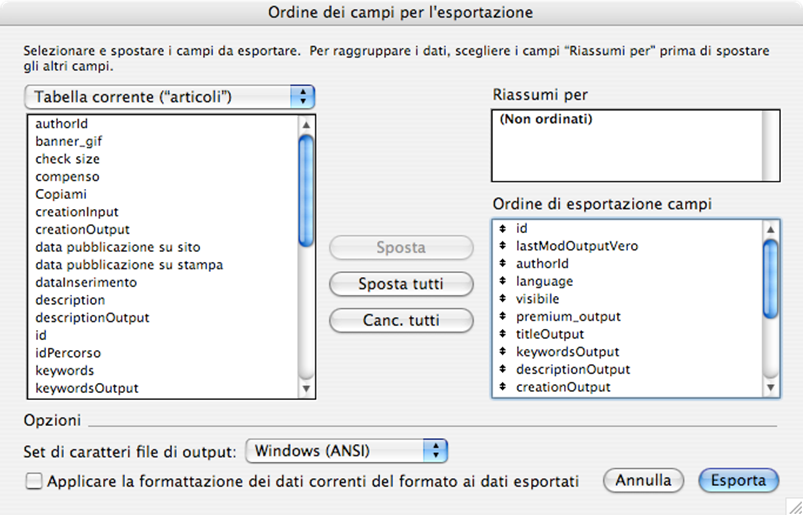
Task: Select the (Non ordinati) summary entry
Action: pos(546,119)
